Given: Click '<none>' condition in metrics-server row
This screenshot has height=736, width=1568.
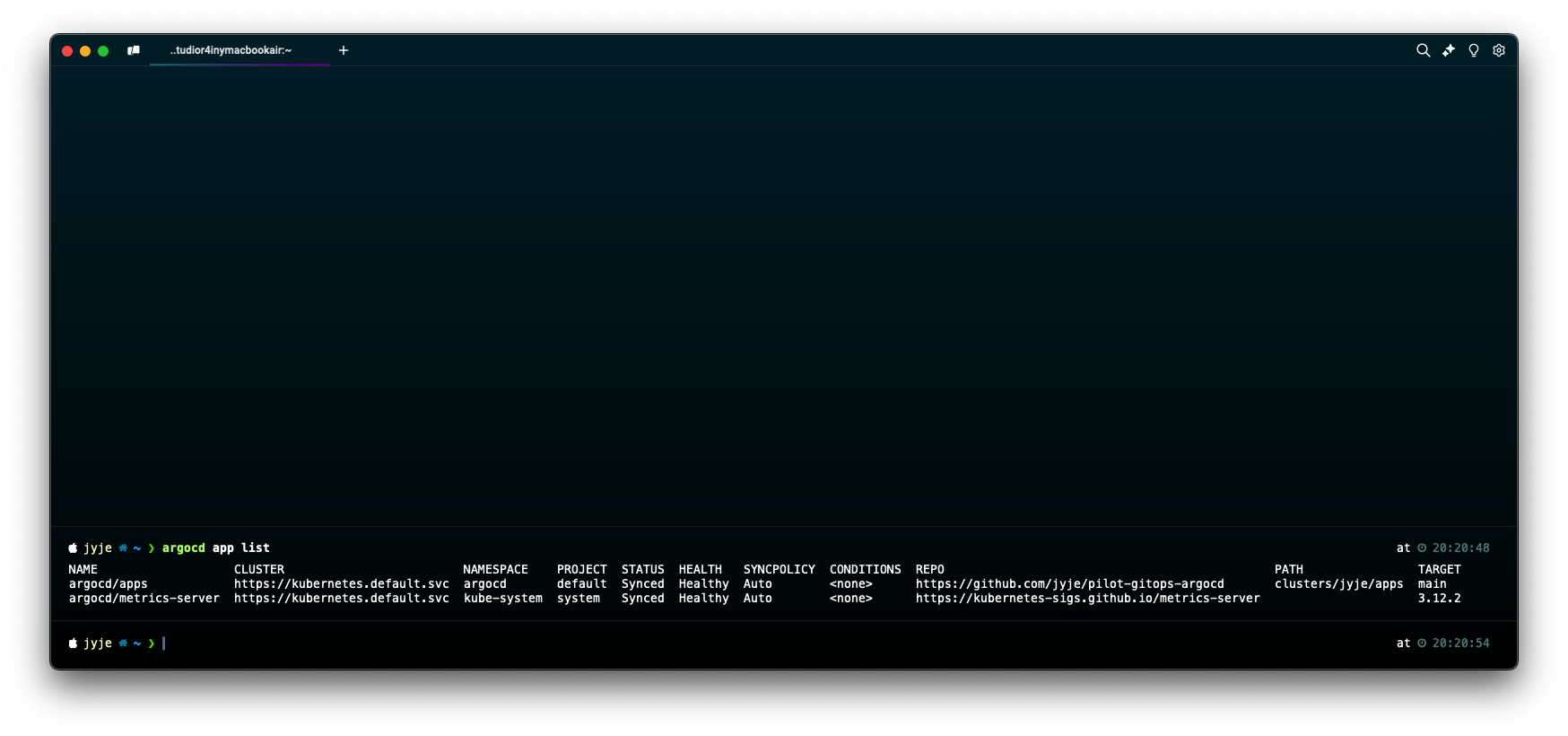Looking at the screenshot, I should click(851, 598).
